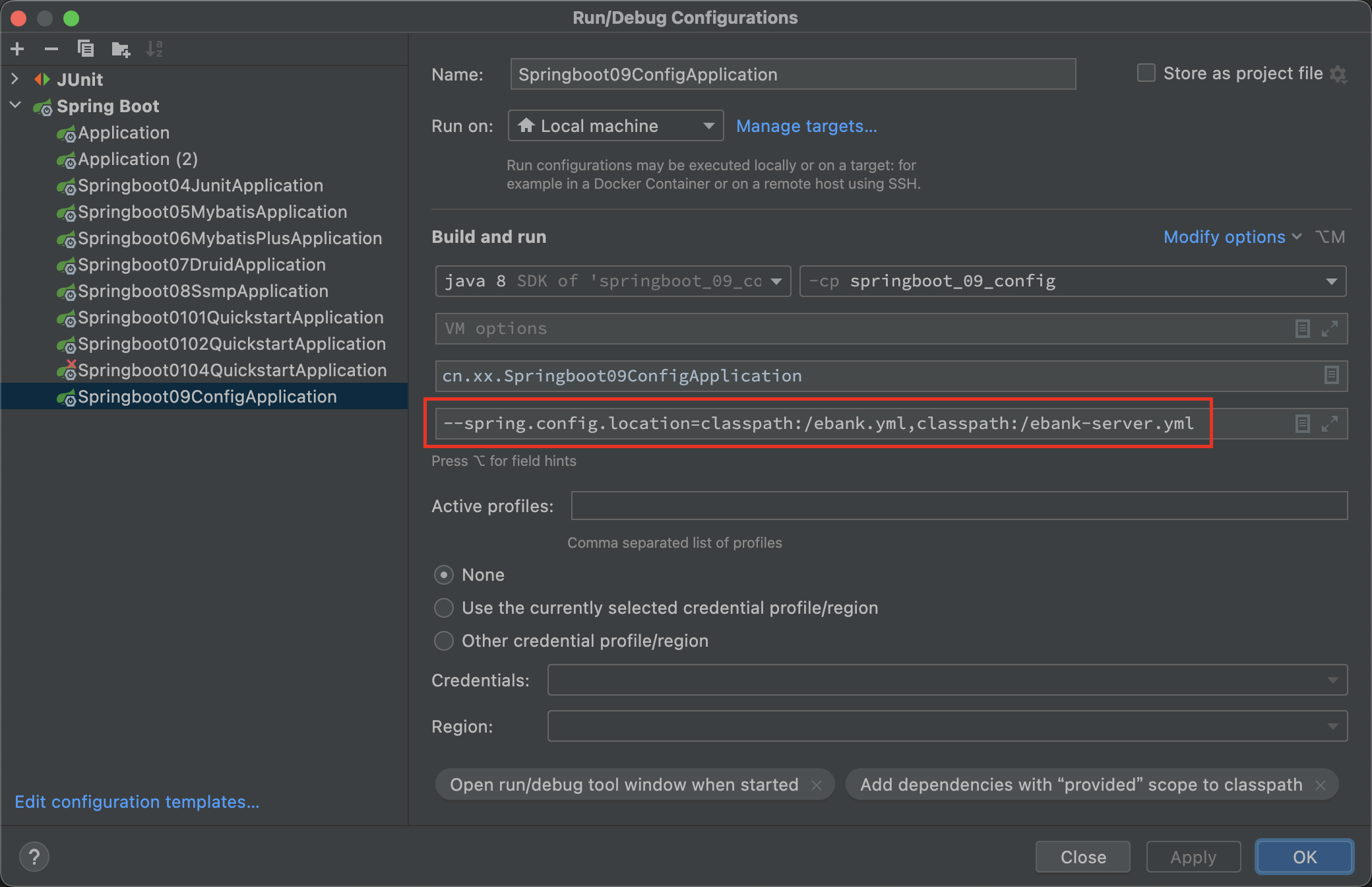Open the java 8 SDK dropdown
Screen dimensions: 1372x887
click(x=613, y=281)
